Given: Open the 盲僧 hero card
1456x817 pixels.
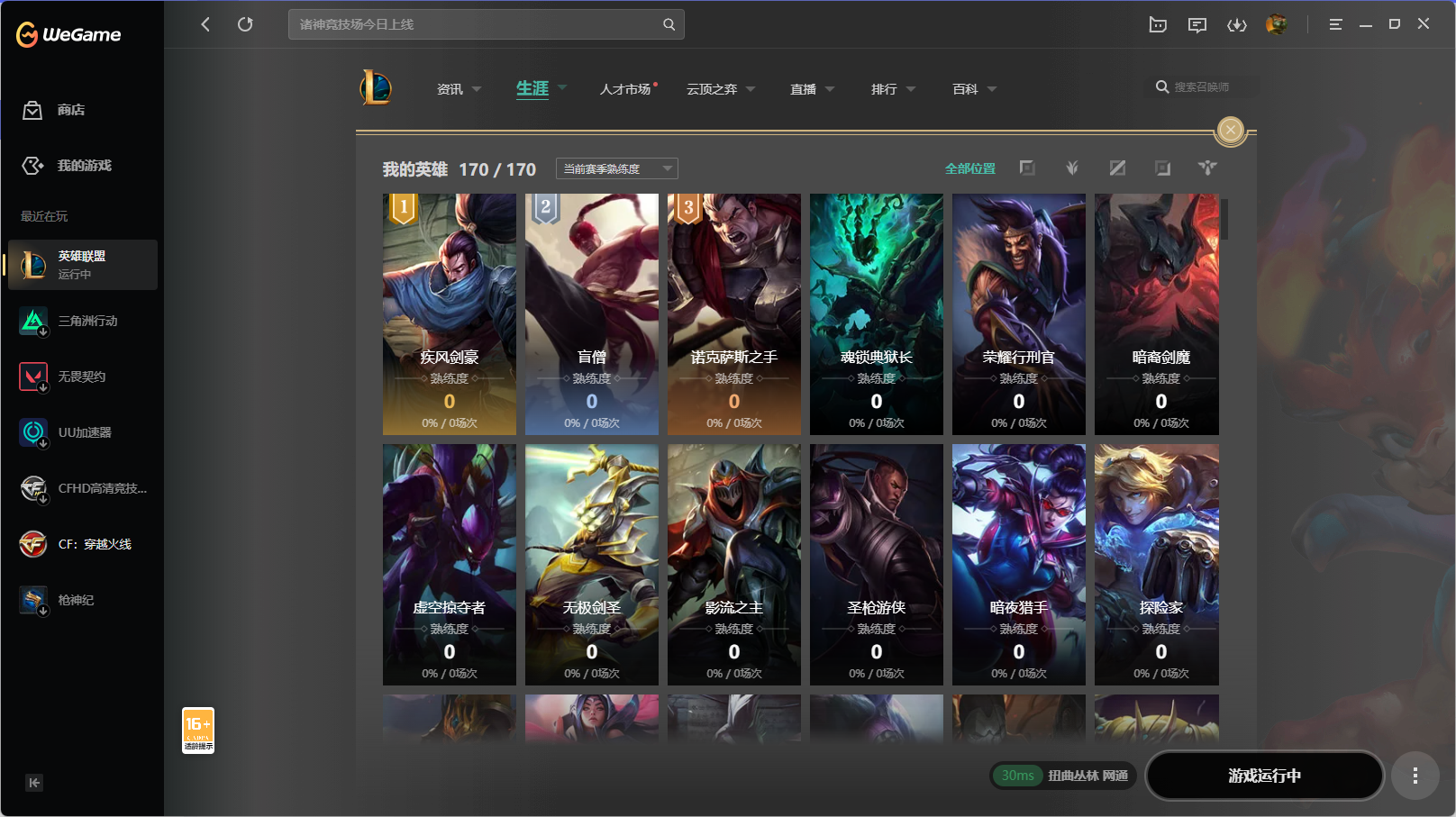Looking at the screenshot, I should (x=592, y=314).
